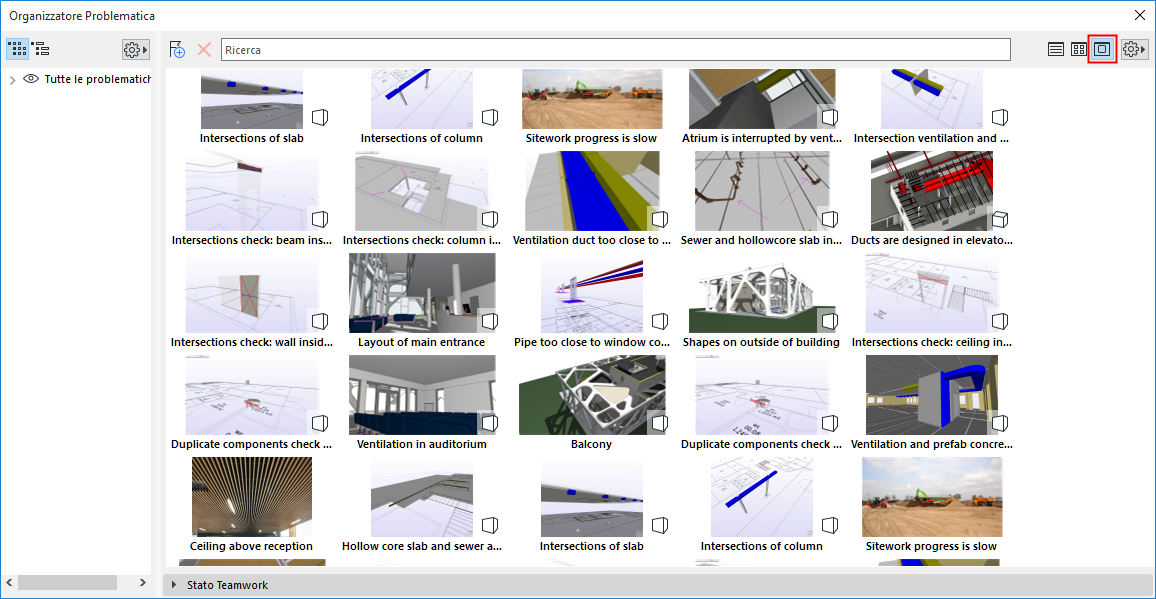
Task: Click 3D view icon beside Ventilation duct too close thumbnail
Action: [x=660, y=219]
